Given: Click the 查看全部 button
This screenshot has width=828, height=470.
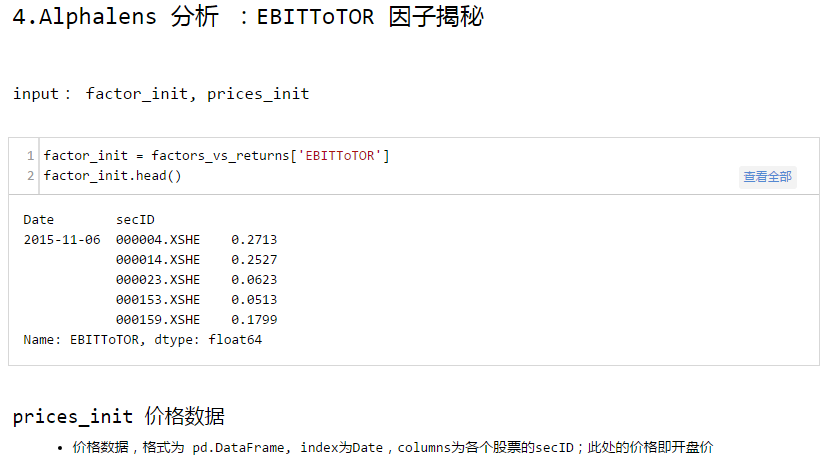Looking at the screenshot, I should (767, 177).
